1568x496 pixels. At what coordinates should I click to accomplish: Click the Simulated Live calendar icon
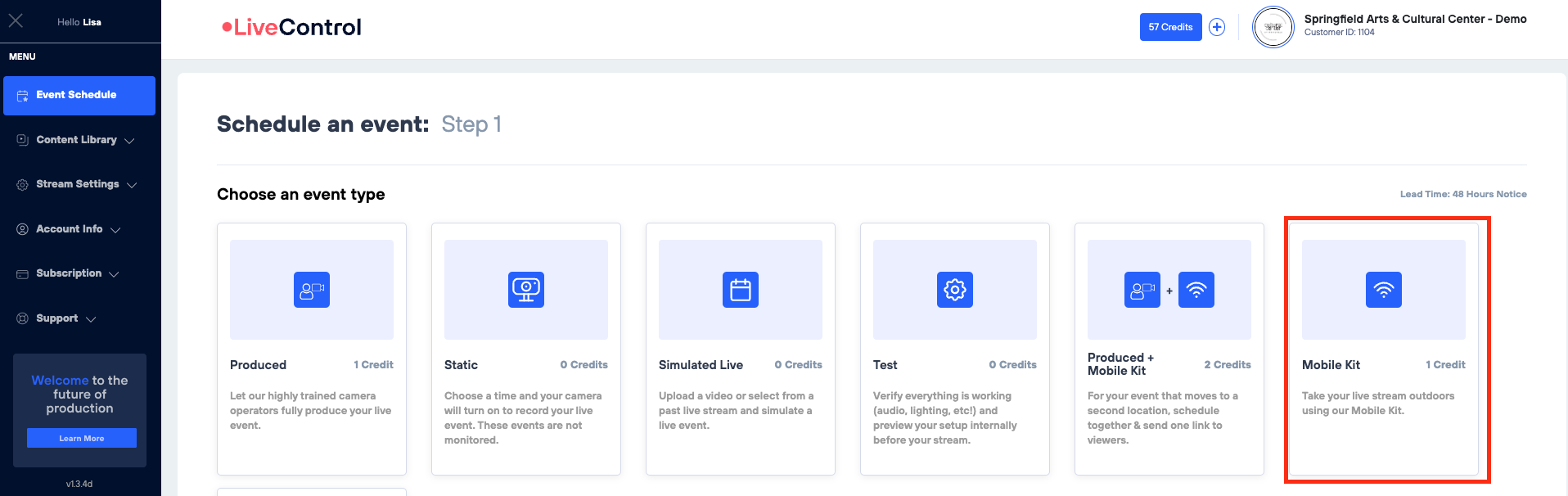pyautogui.click(x=740, y=290)
